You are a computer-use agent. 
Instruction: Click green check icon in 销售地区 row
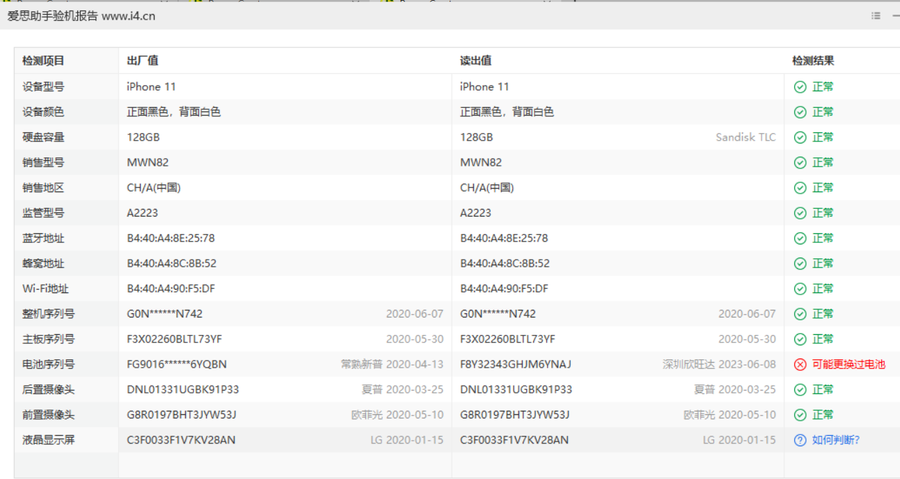click(800, 188)
